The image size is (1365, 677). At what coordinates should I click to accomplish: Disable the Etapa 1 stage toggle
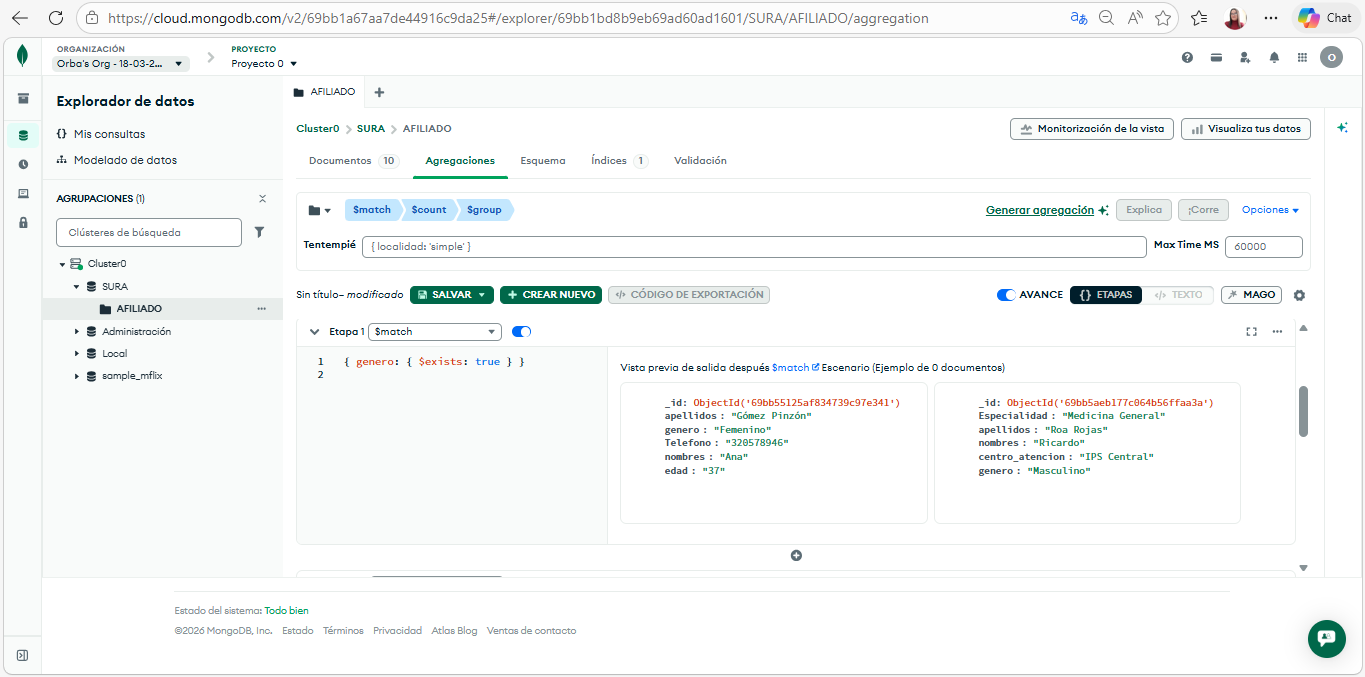click(x=521, y=332)
